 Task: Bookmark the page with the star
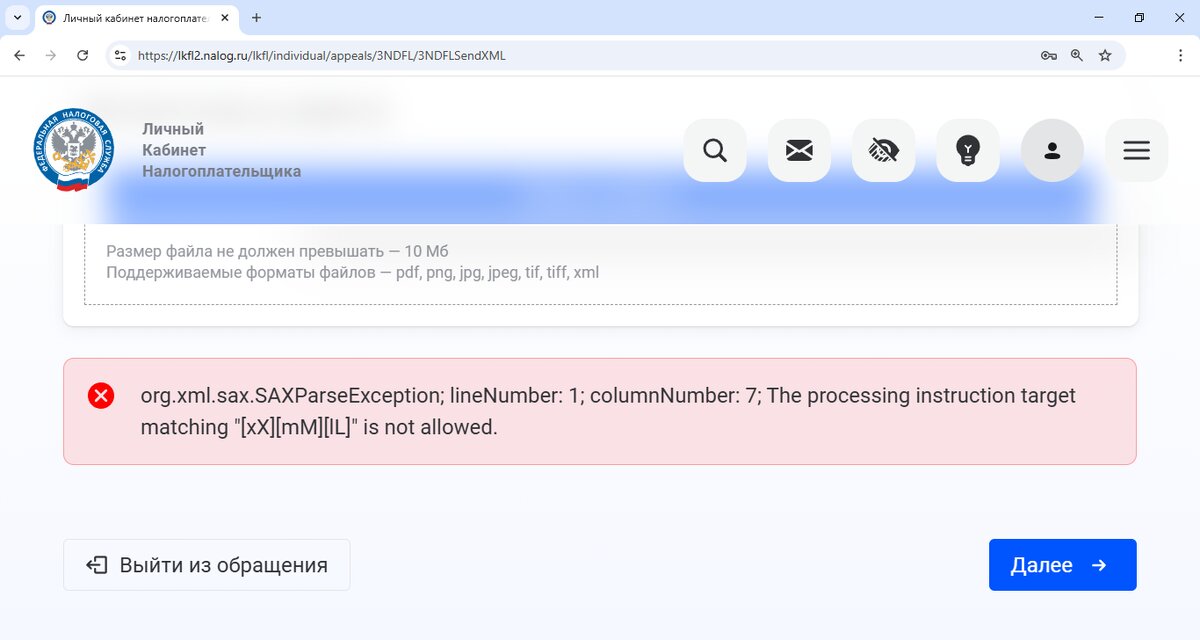point(1106,56)
